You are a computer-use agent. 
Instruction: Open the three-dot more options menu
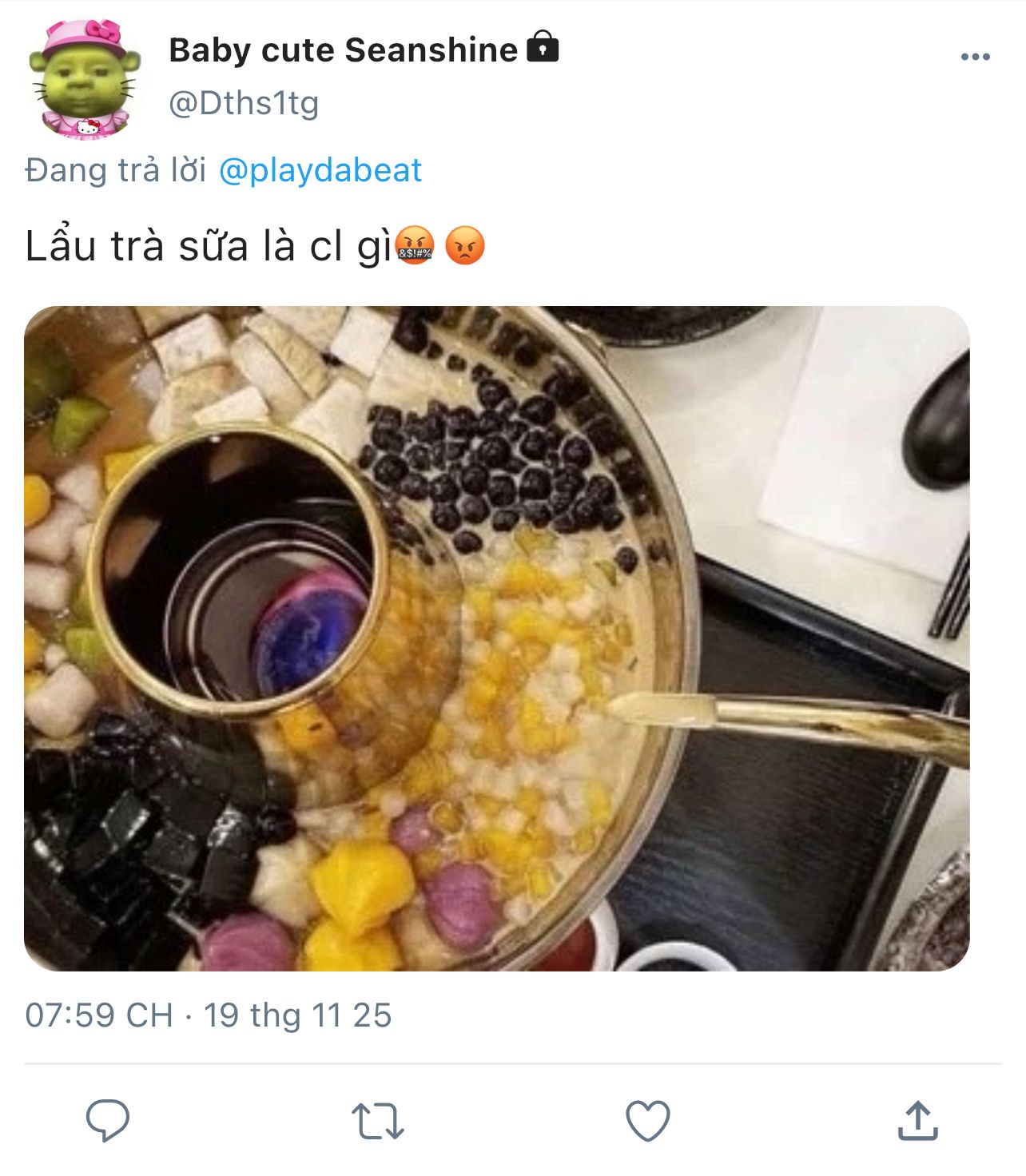point(976,57)
